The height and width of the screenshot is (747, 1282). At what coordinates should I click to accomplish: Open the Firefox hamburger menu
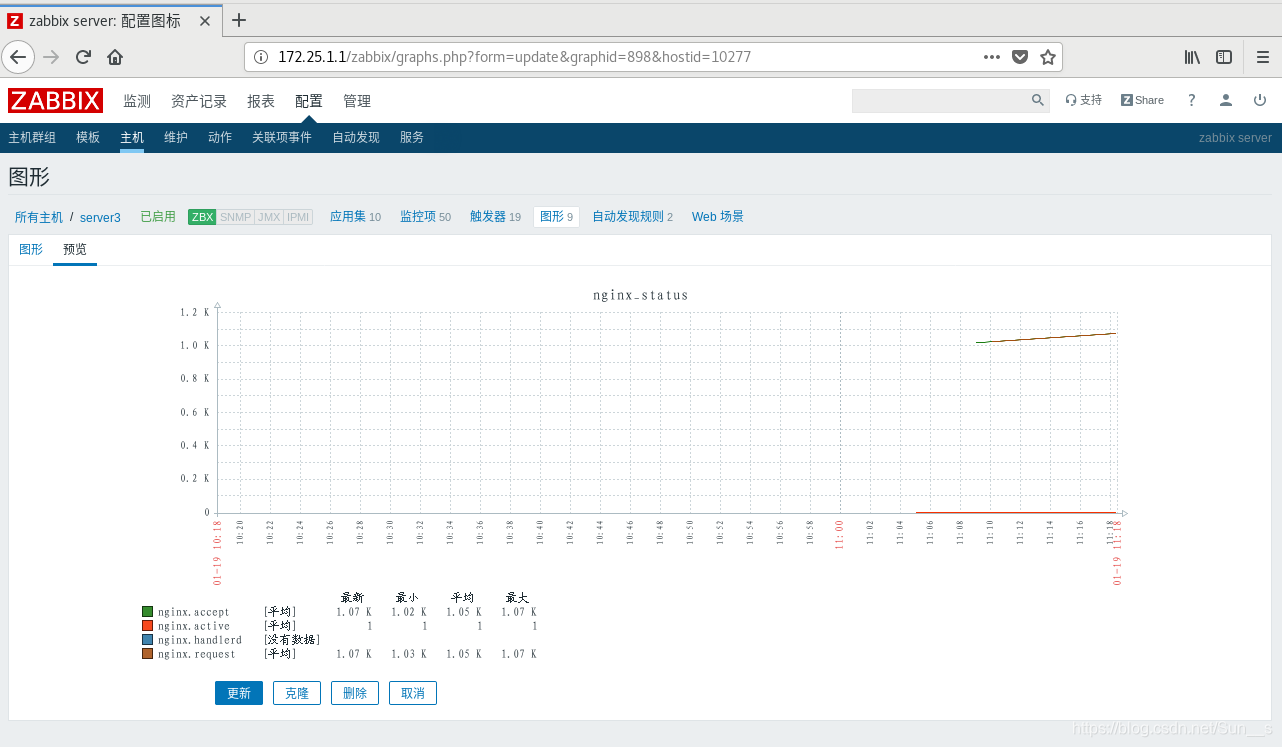coord(1262,57)
